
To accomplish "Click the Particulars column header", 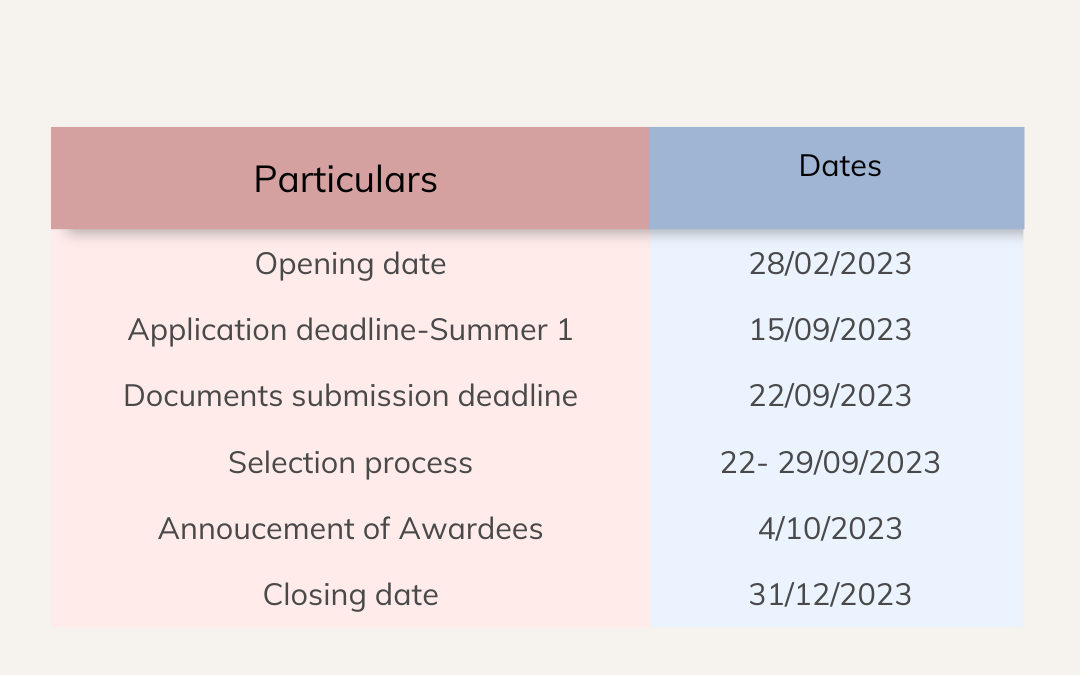I will [345, 179].
